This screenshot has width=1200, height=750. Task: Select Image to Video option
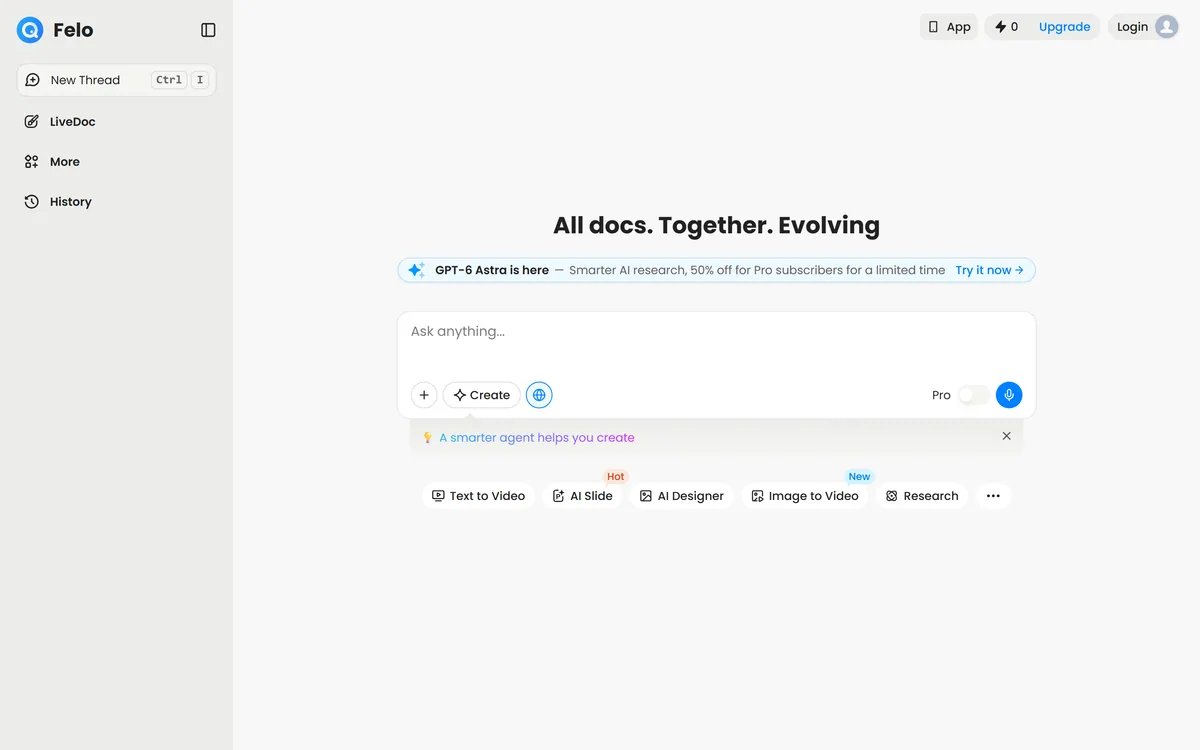pyautogui.click(x=805, y=496)
